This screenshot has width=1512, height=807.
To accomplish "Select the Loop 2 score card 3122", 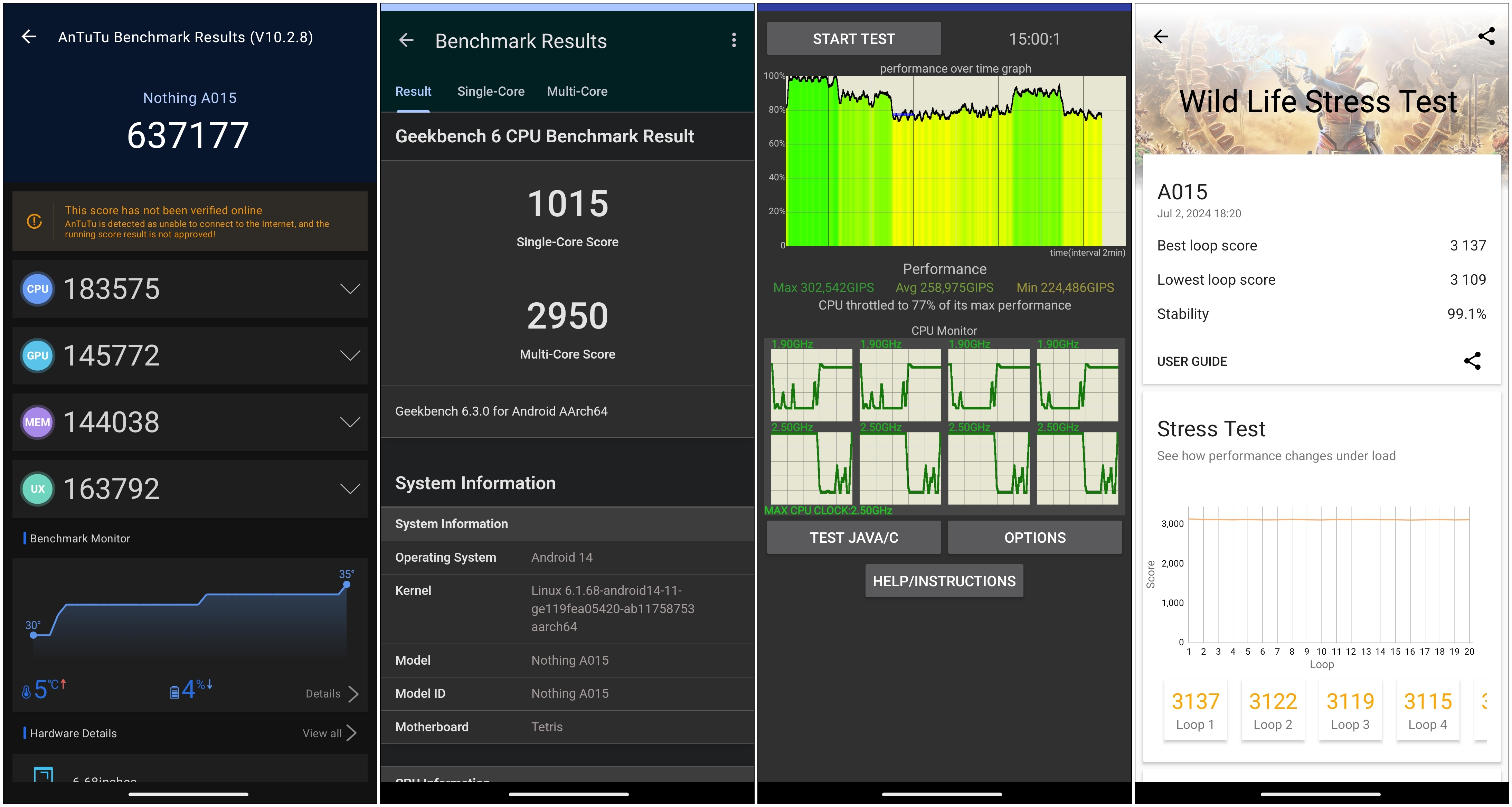I will tap(1273, 710).
